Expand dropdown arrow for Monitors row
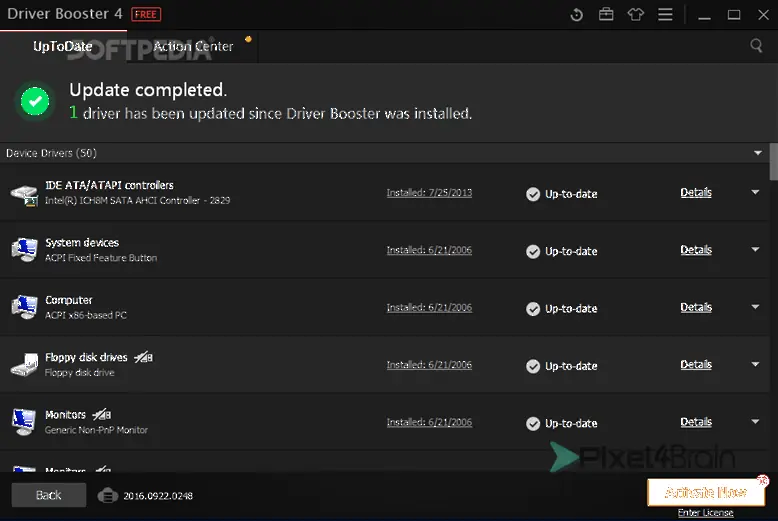Viewport: 778px width, 521px height. tap(755, 422)
